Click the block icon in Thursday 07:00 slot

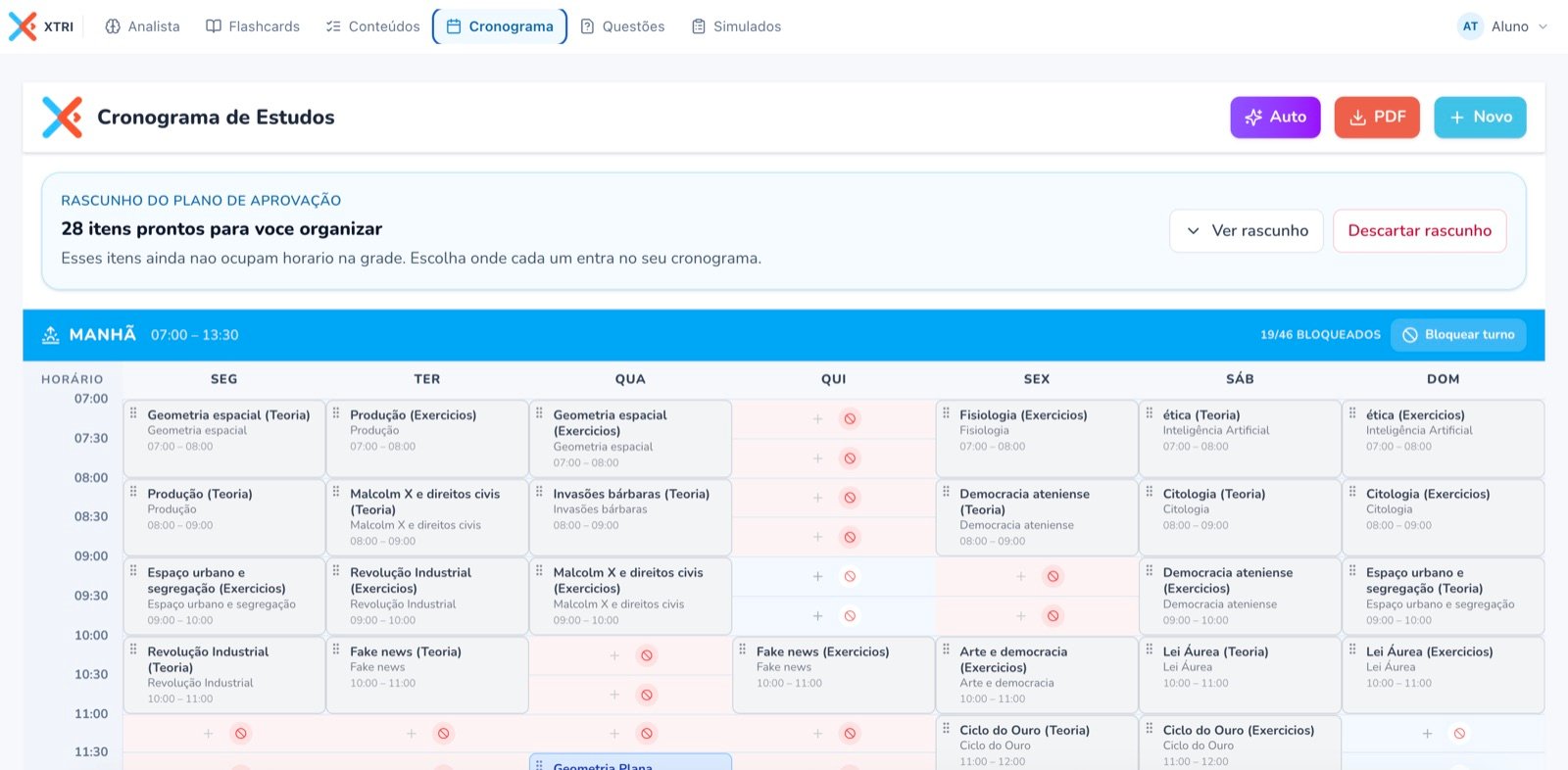click(x=850, y=419)
